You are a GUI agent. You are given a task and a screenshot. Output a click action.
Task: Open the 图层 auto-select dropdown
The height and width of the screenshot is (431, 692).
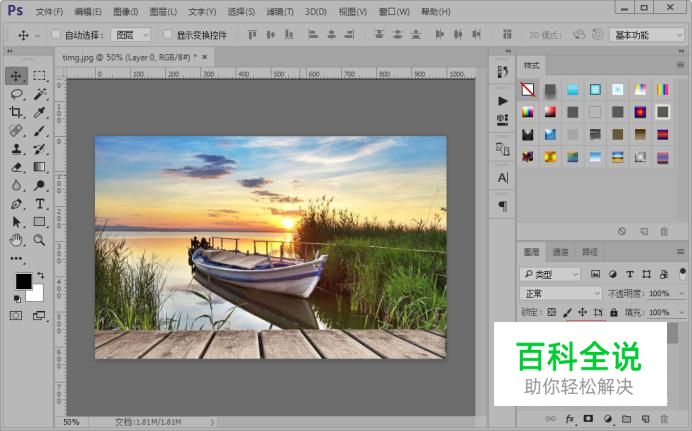pyautogui.click(x=131, y=35)
